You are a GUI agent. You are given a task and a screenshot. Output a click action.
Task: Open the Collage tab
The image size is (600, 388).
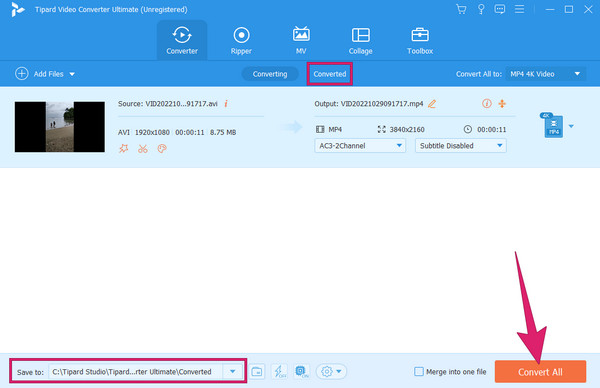point(360,40)
